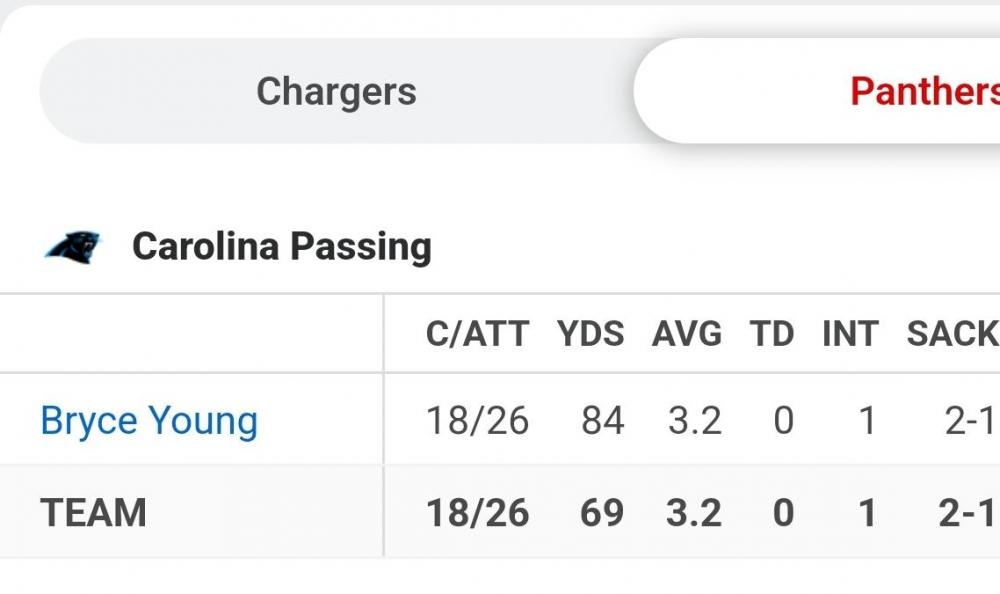Click Bryce Young's 84 yards value
1000x594 pixels.
coord(603,421)
